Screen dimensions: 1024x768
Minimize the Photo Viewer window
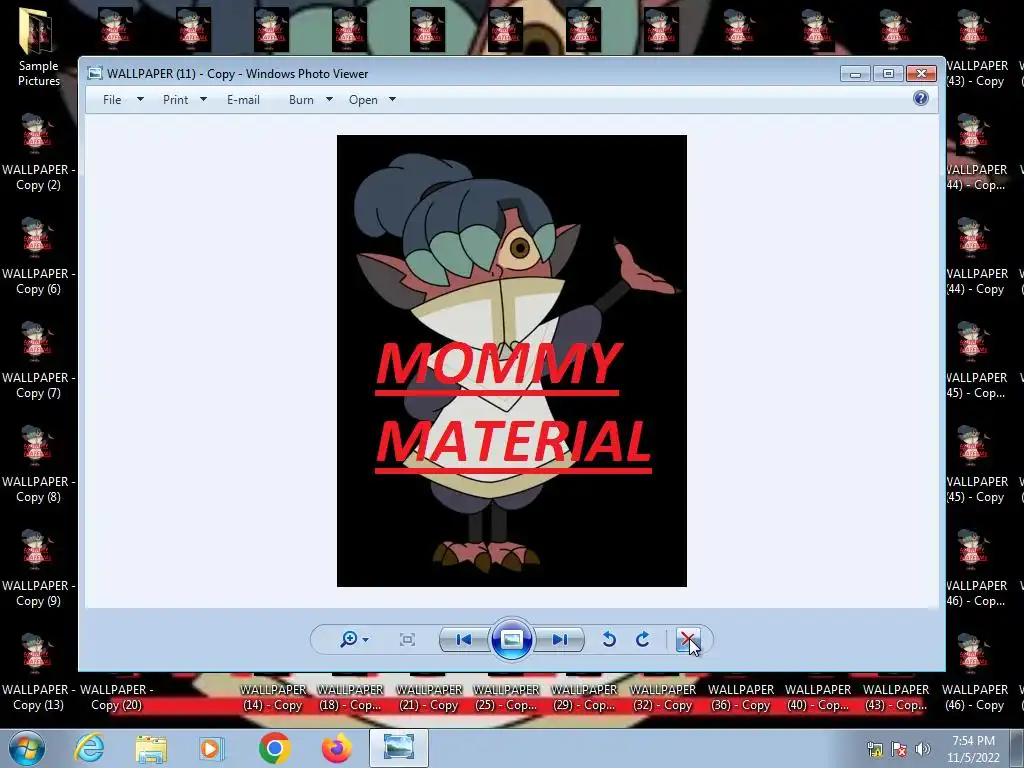pos(855,74)
